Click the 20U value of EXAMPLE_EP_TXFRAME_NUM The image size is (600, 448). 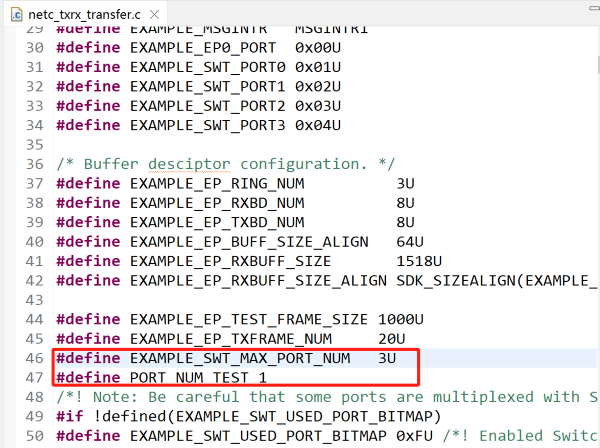pos(392,338)
